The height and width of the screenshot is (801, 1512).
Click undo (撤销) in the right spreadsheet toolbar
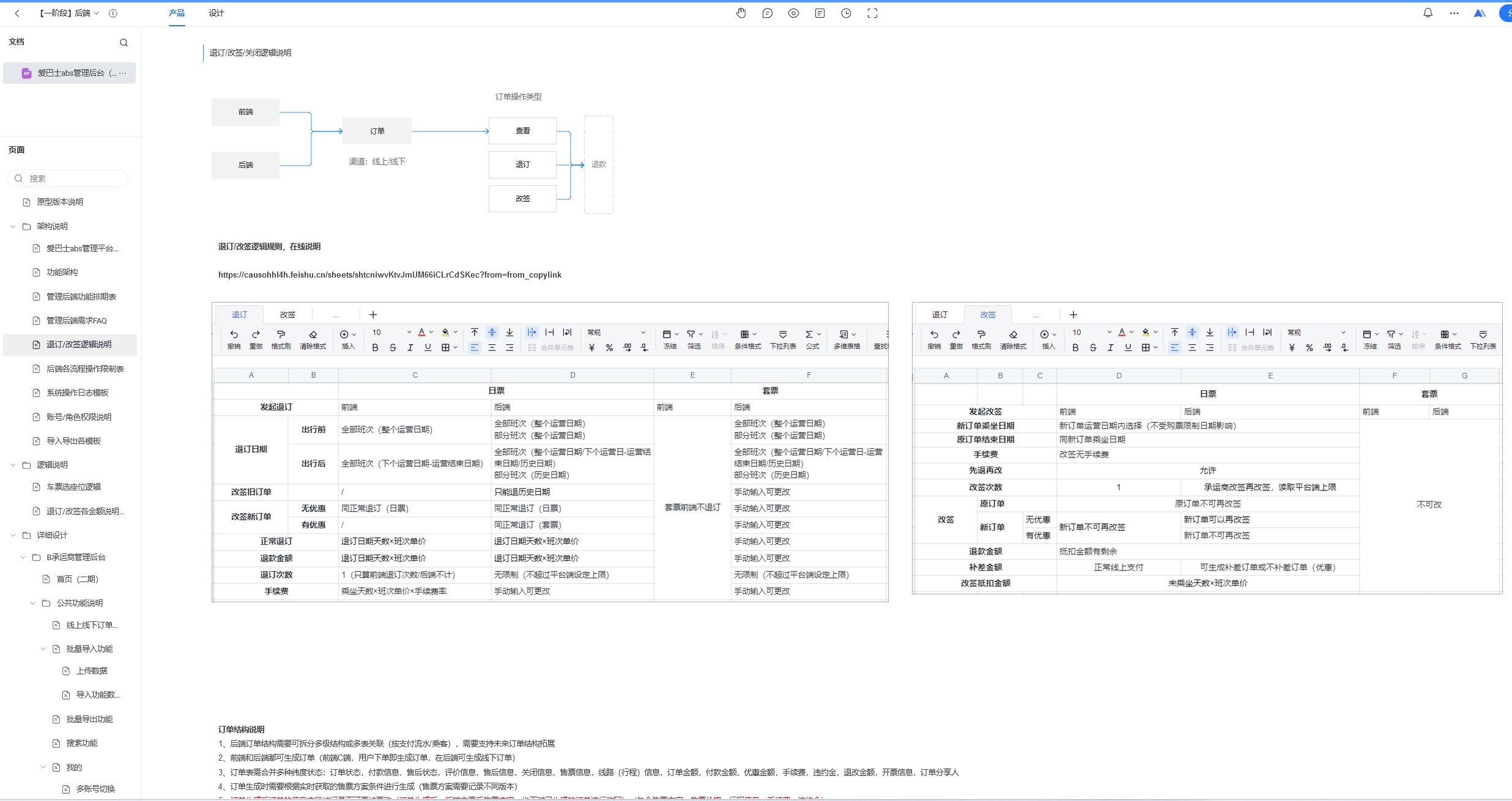[934, 339]
